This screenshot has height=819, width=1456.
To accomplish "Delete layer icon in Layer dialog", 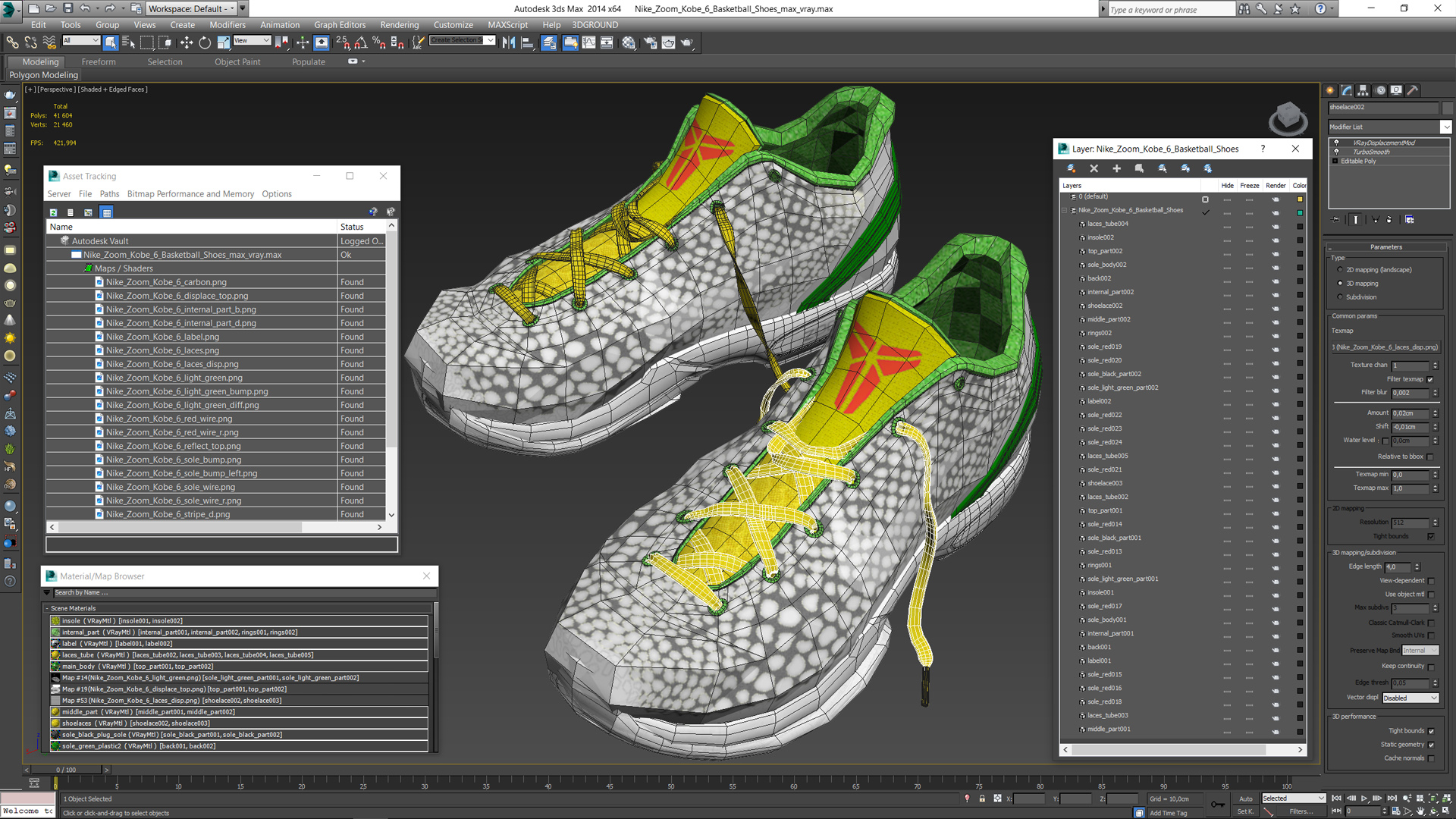I will 1094,168.
